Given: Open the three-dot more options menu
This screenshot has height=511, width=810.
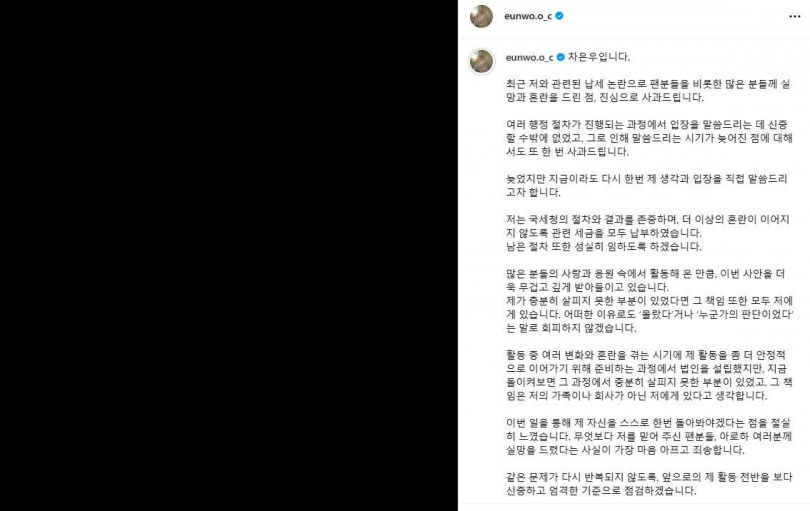Looking at the screenshot, I should point(795,17).
